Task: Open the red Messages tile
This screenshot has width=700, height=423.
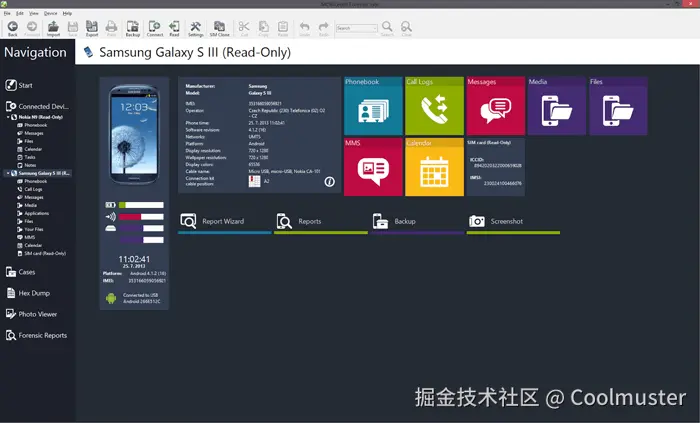Action: coord(496,106)
